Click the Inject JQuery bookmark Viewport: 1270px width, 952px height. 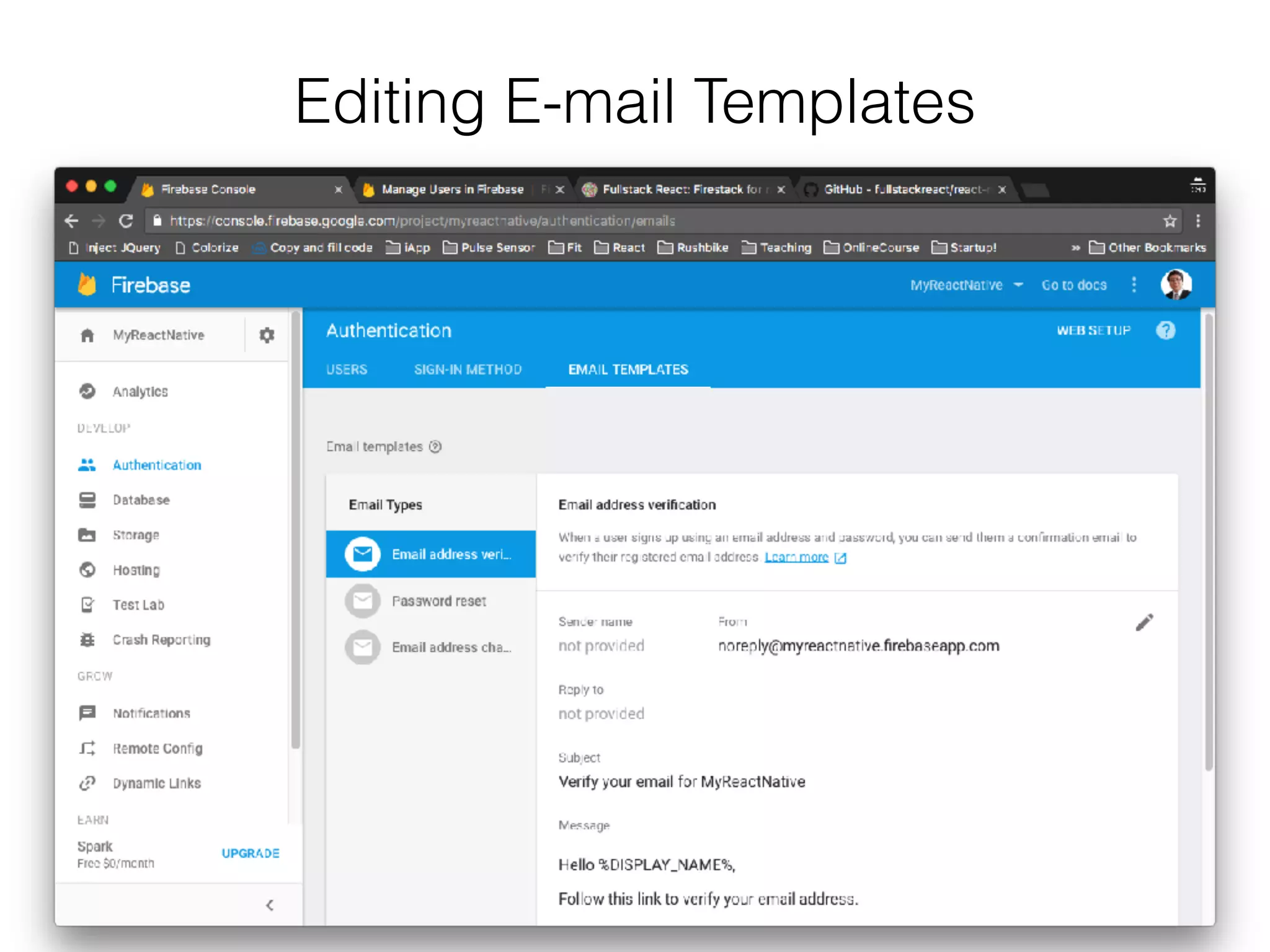click(115, 248)
